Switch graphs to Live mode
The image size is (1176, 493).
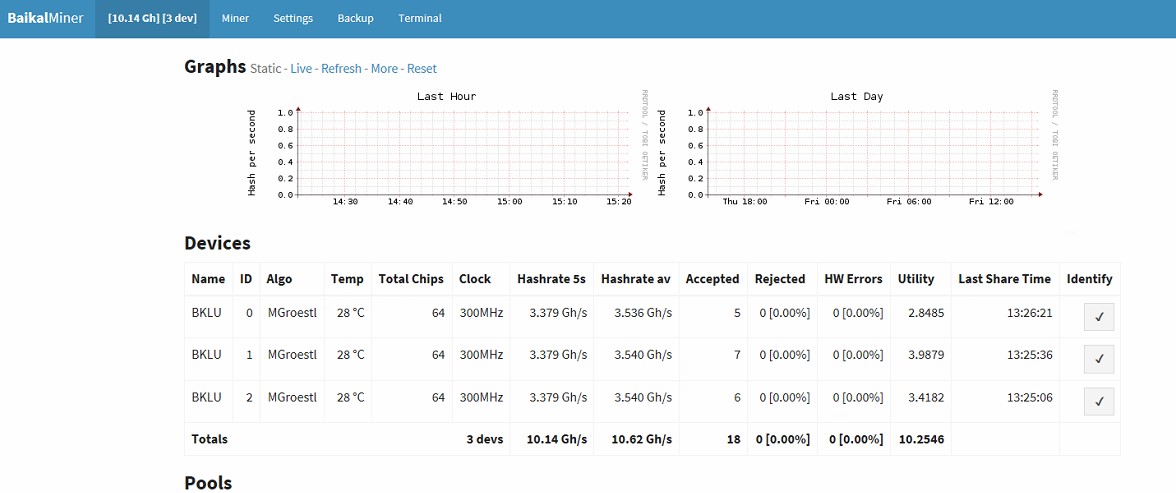point(301,69)
